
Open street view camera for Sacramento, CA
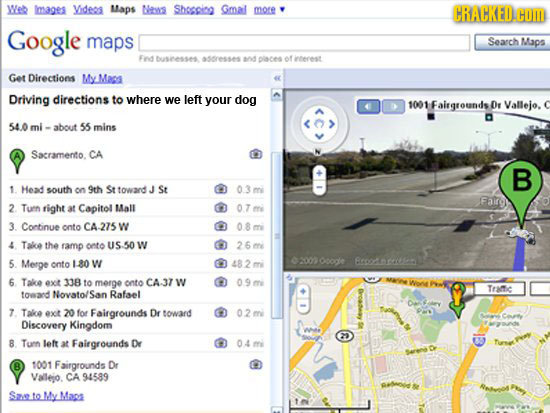click(x=256, y=154)
